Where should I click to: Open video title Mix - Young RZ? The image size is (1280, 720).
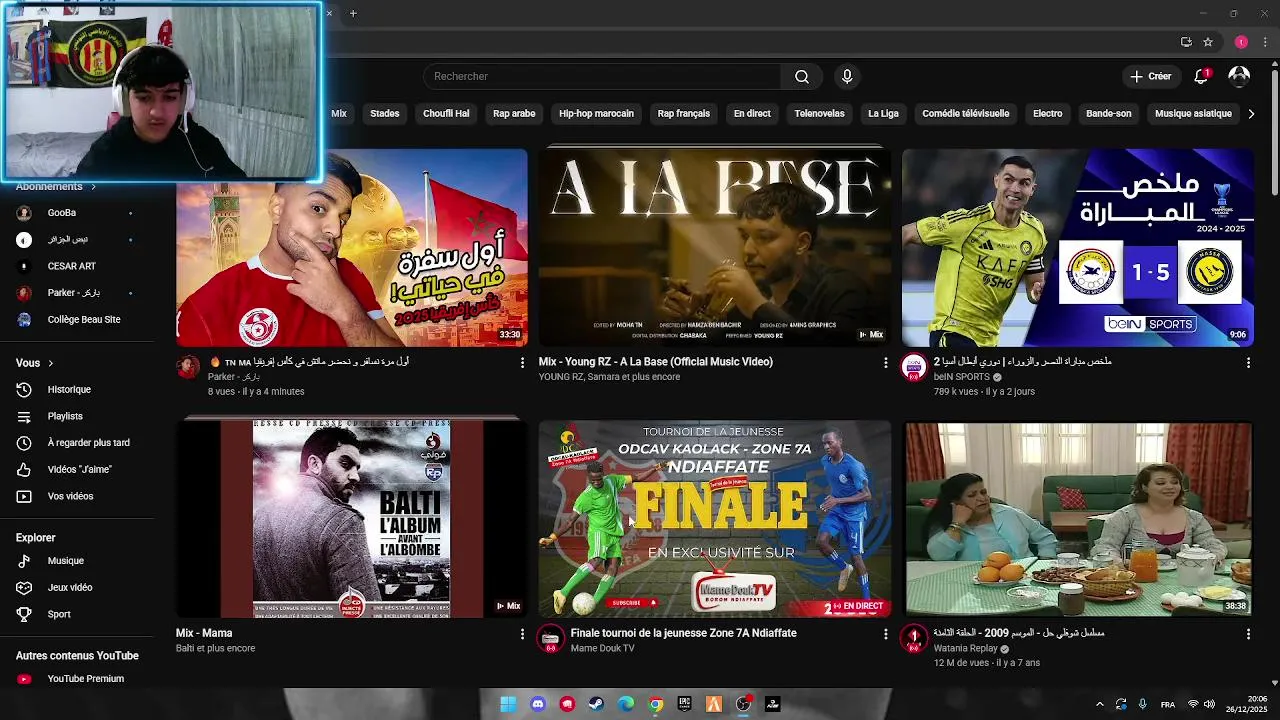pyautogui.click(x=656, y=362)
